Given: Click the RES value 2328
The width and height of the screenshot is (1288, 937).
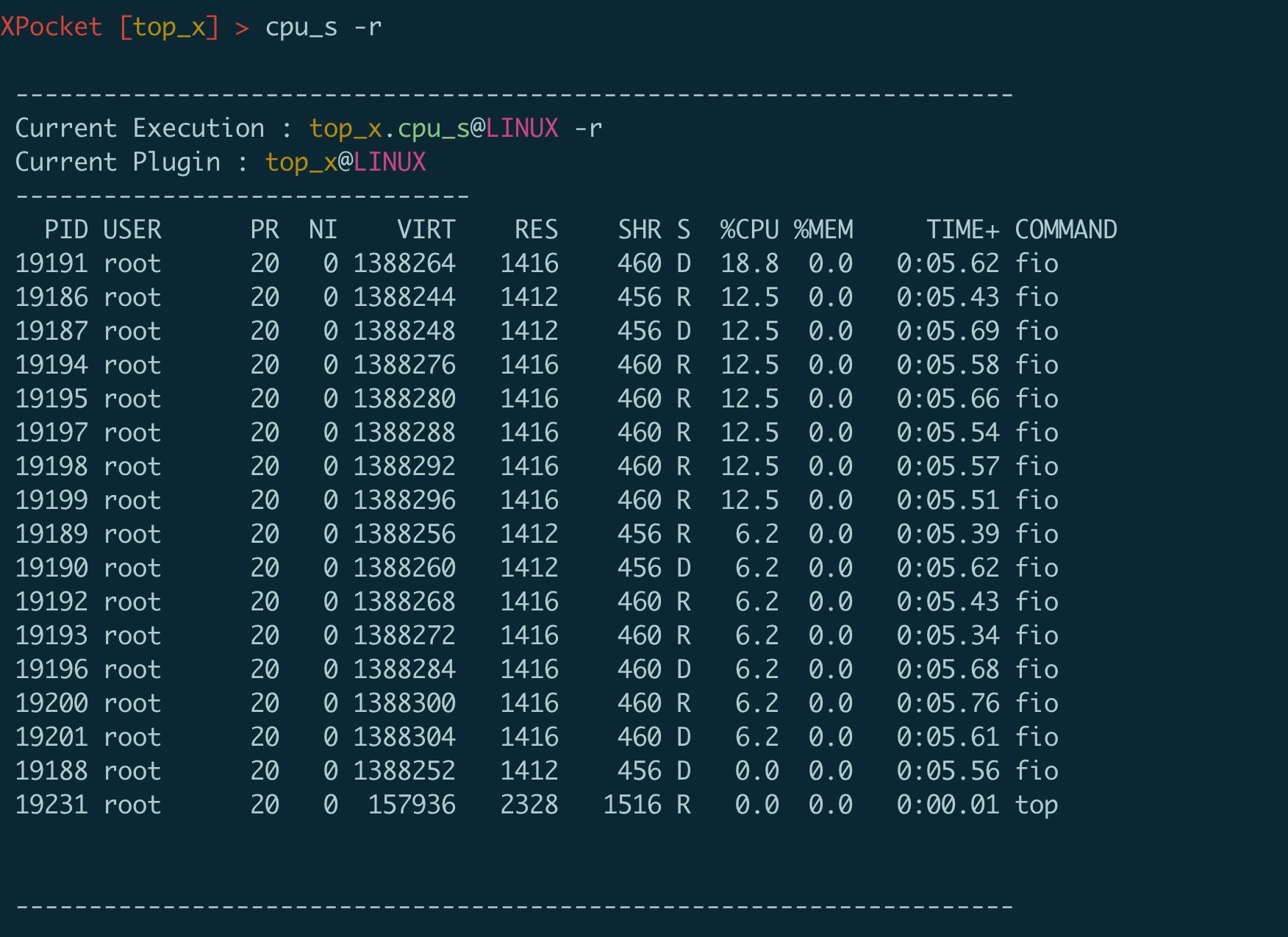Looking at the screenshot, I should pos(529,805).
